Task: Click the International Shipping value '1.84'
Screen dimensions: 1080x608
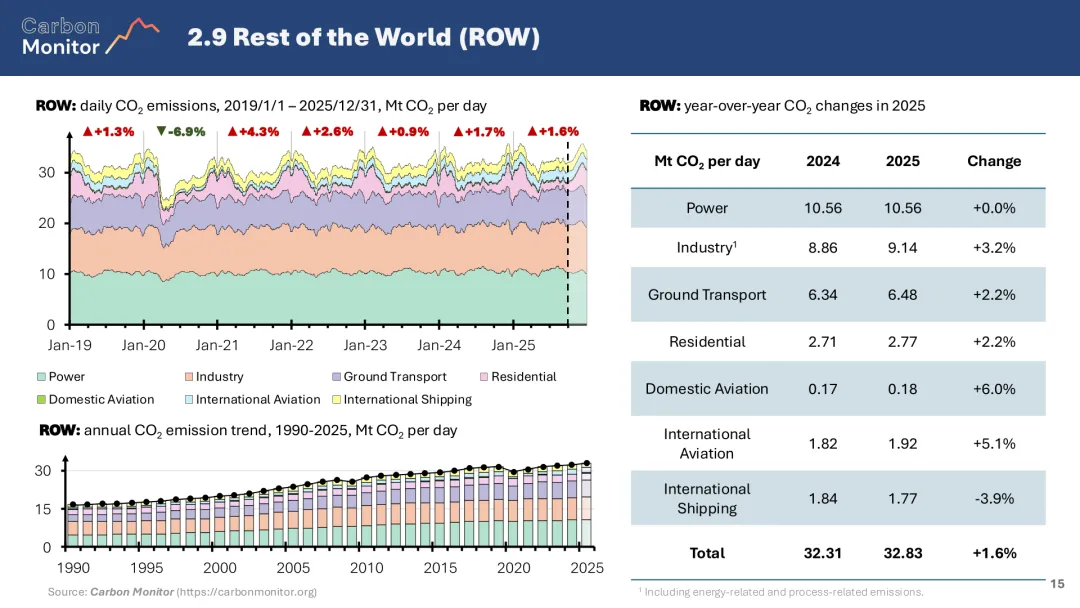Action: pyautogui.click(x=823, y=499)
